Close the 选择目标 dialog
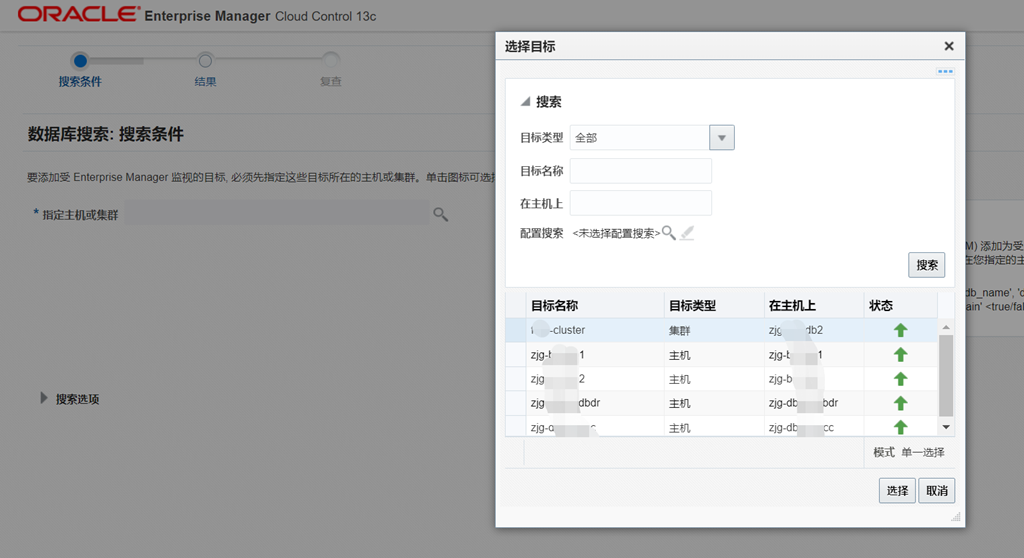1024x558 pixels. [949, 46]
